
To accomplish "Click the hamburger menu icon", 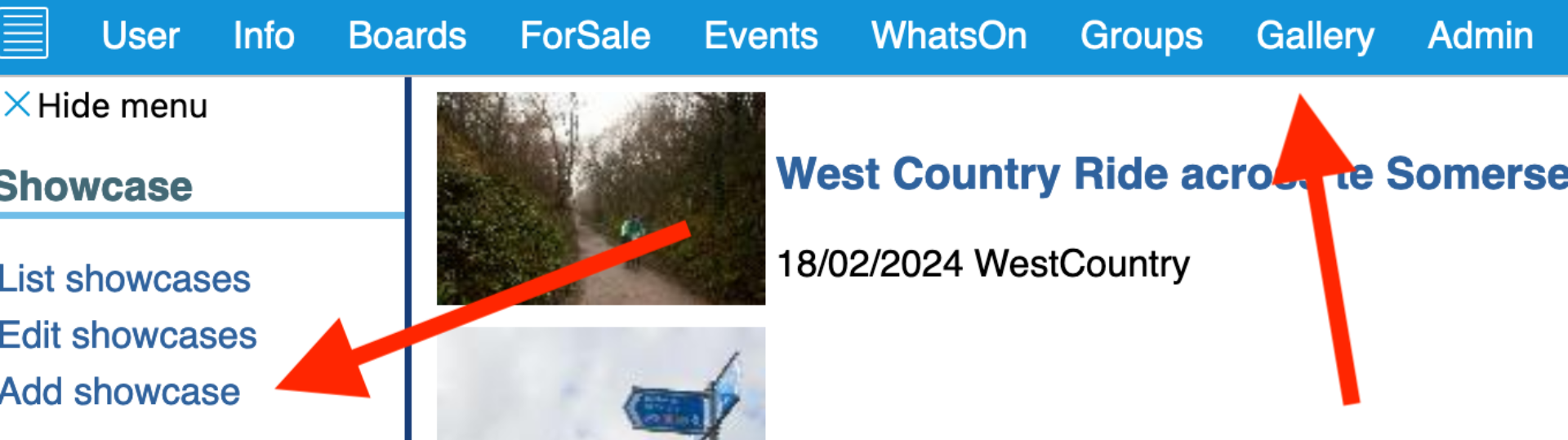I will tap(24, 33).
